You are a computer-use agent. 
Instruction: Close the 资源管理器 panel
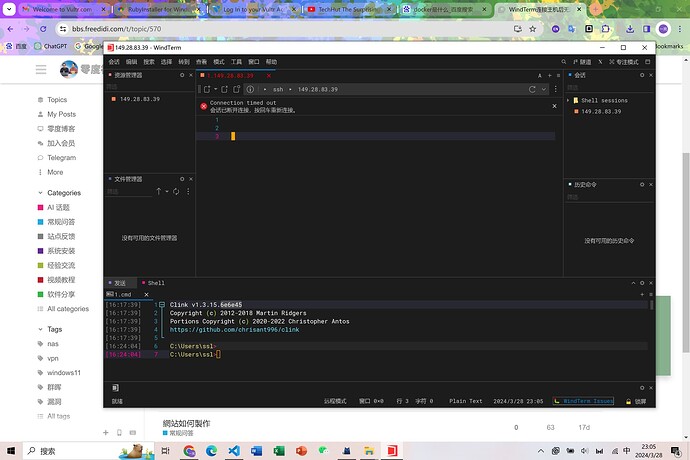(x=191, y=75)
